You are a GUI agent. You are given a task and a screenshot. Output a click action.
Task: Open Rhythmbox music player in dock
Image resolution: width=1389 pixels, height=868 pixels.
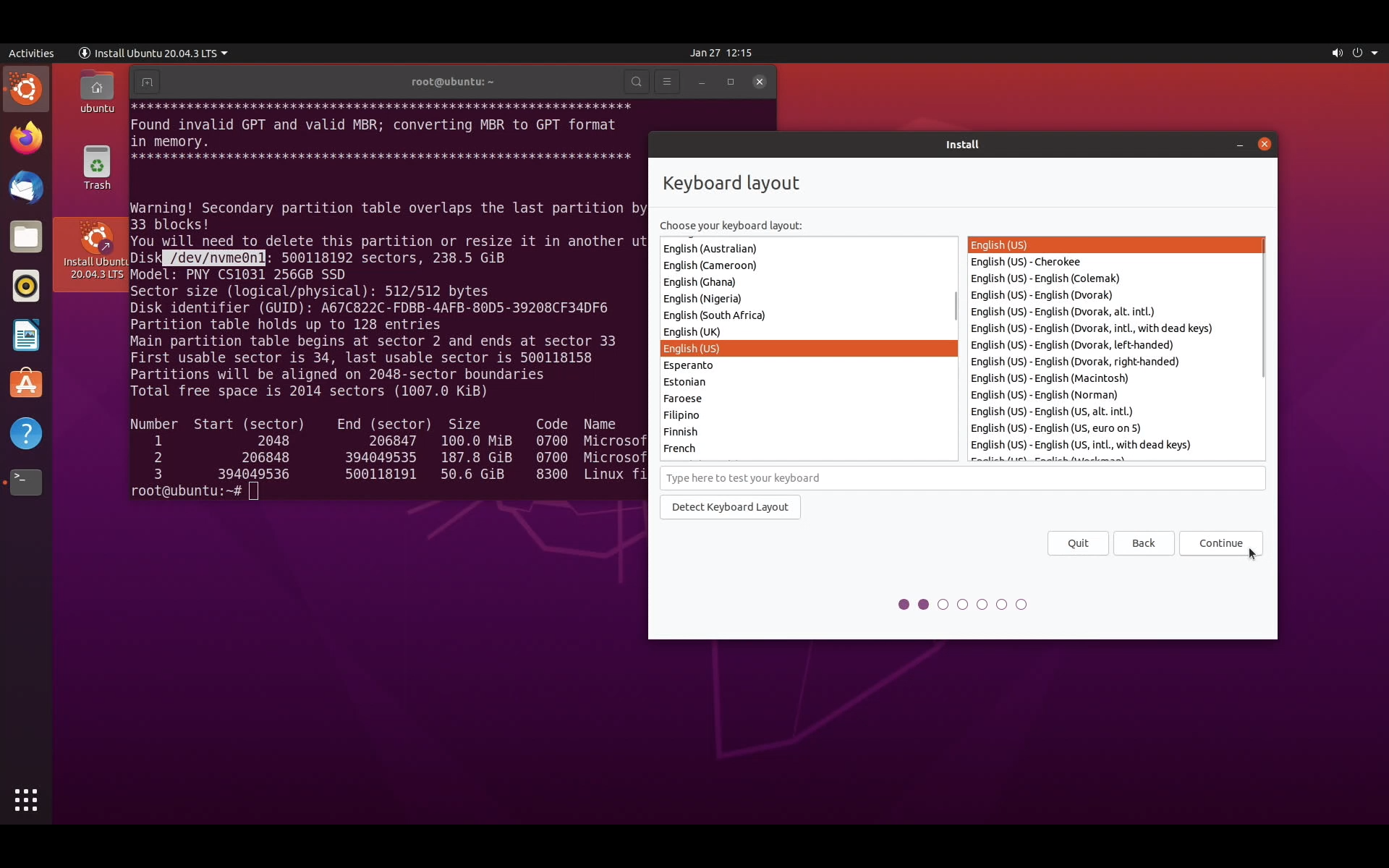[x=26, y=286]
